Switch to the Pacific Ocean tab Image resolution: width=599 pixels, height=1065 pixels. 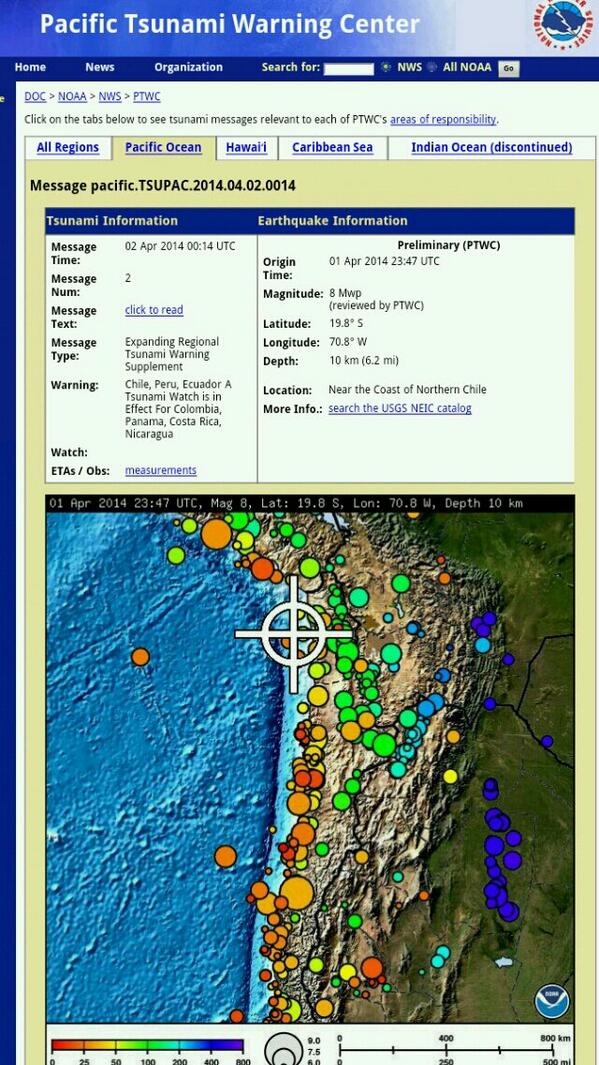[x=163, y=147]
